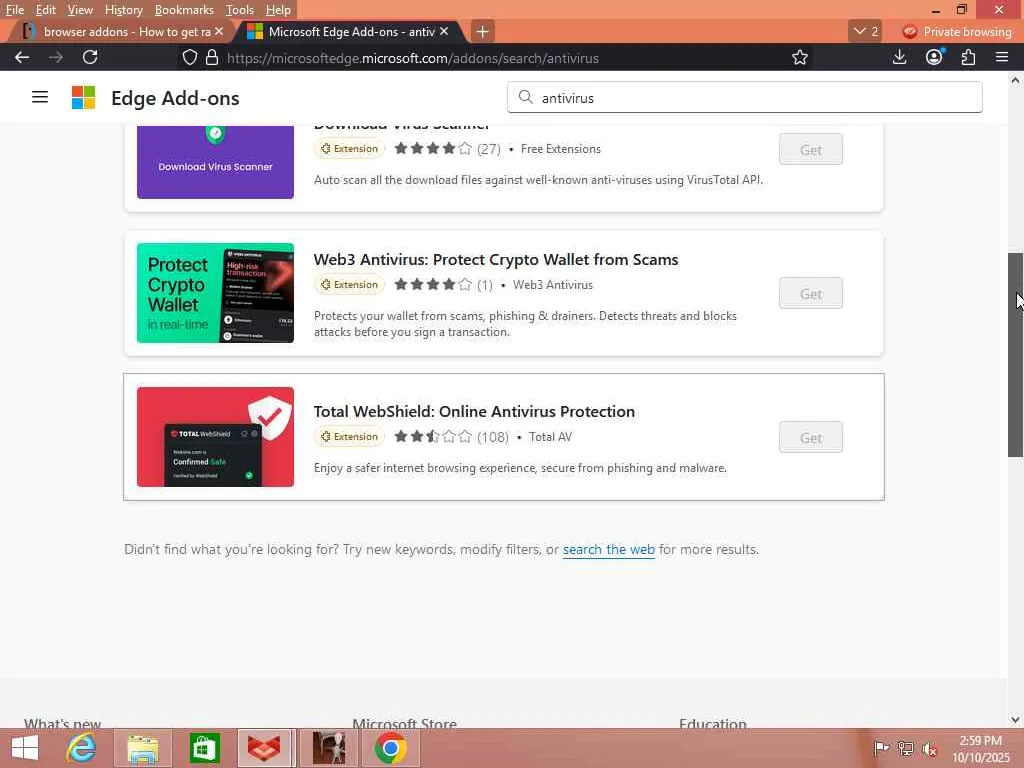The height and width of the screenshot is (768, 1024).
Task: Open the browser Extensions puzzle icon
Action: click(x=968, y=57)
